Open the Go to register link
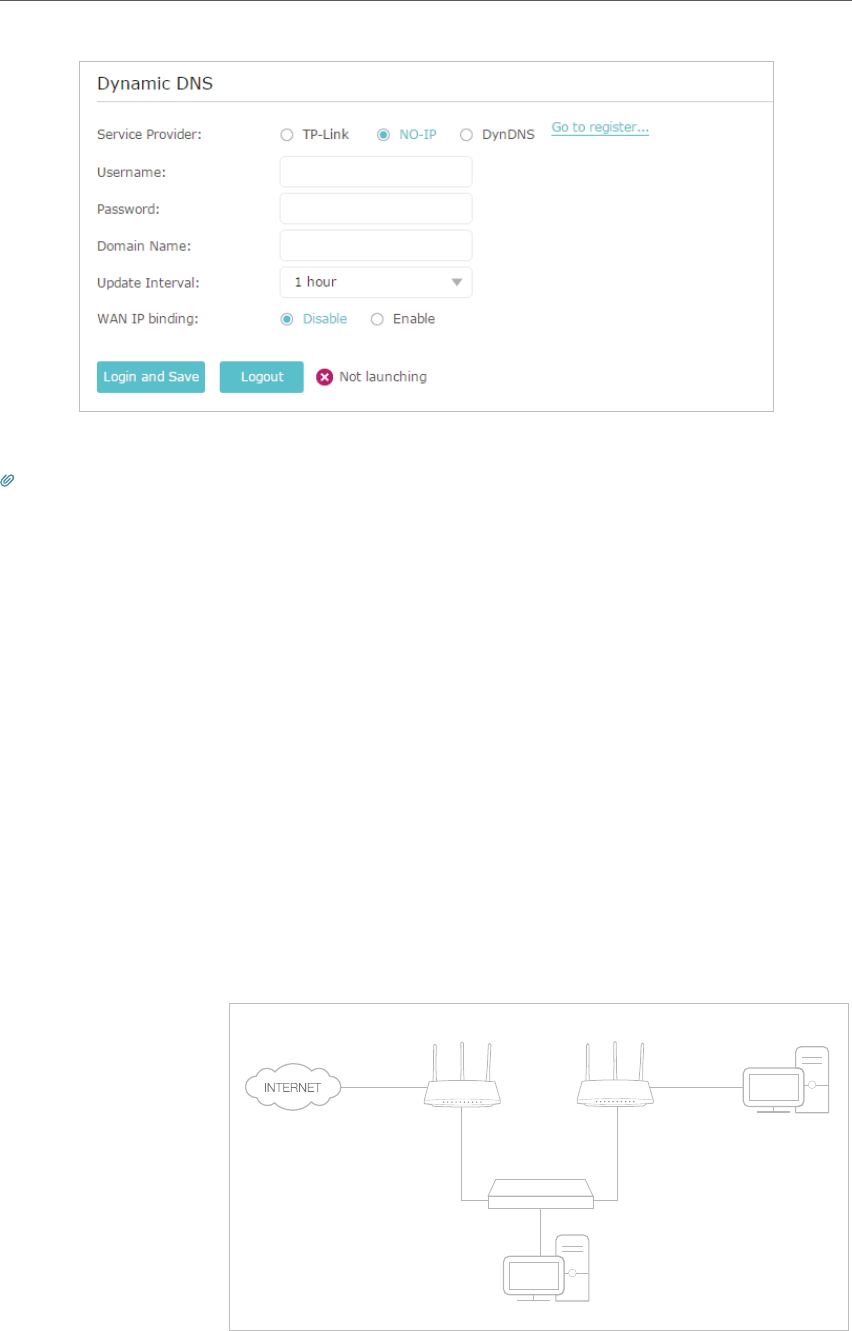The width and height of the screenshot is (852, 1331). point(600,128)
